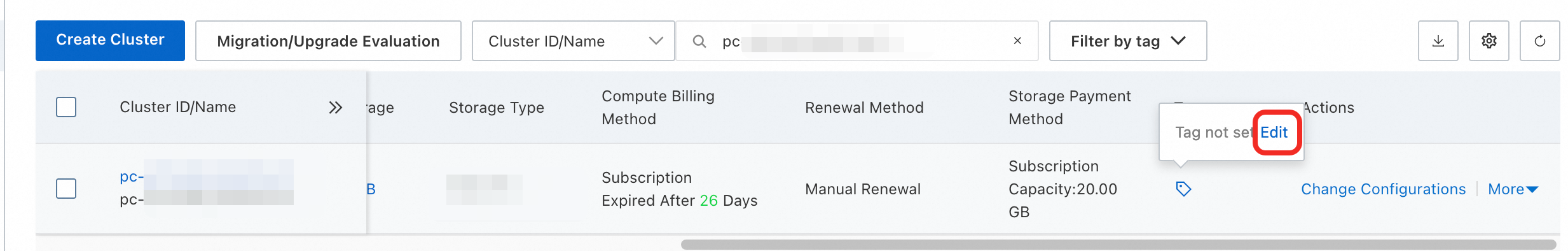Click the horizontal table scrollbar
The image size is (1568, 251).
[1118, 245]
